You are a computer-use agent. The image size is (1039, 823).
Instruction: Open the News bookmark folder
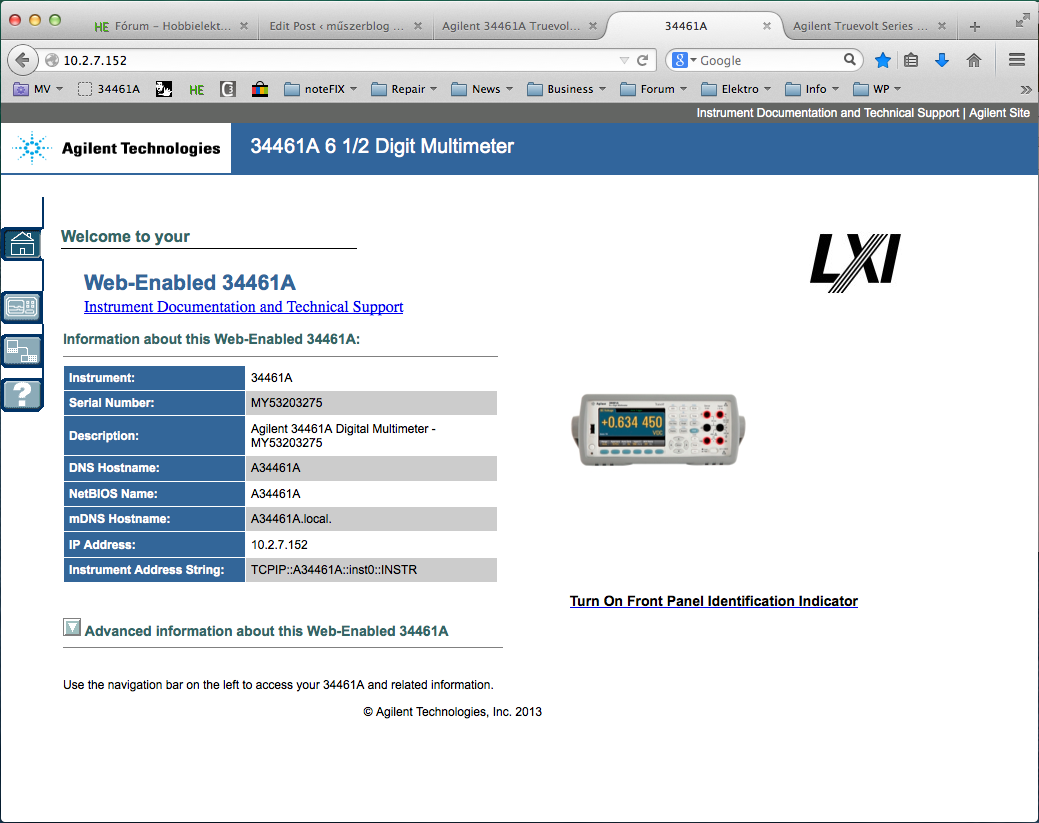click(x=482, y=89)
